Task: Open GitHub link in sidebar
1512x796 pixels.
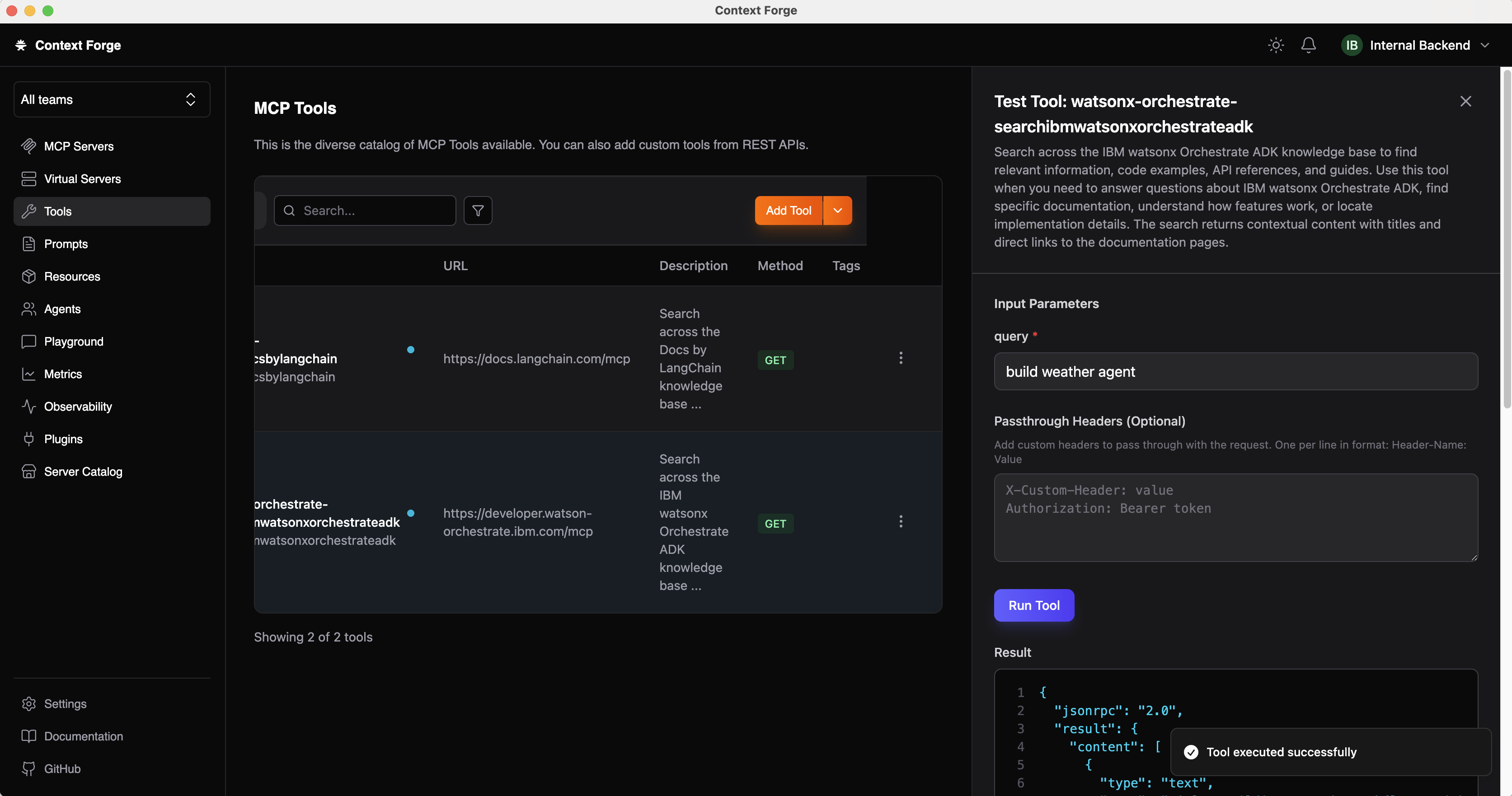Action: (62, 768)
